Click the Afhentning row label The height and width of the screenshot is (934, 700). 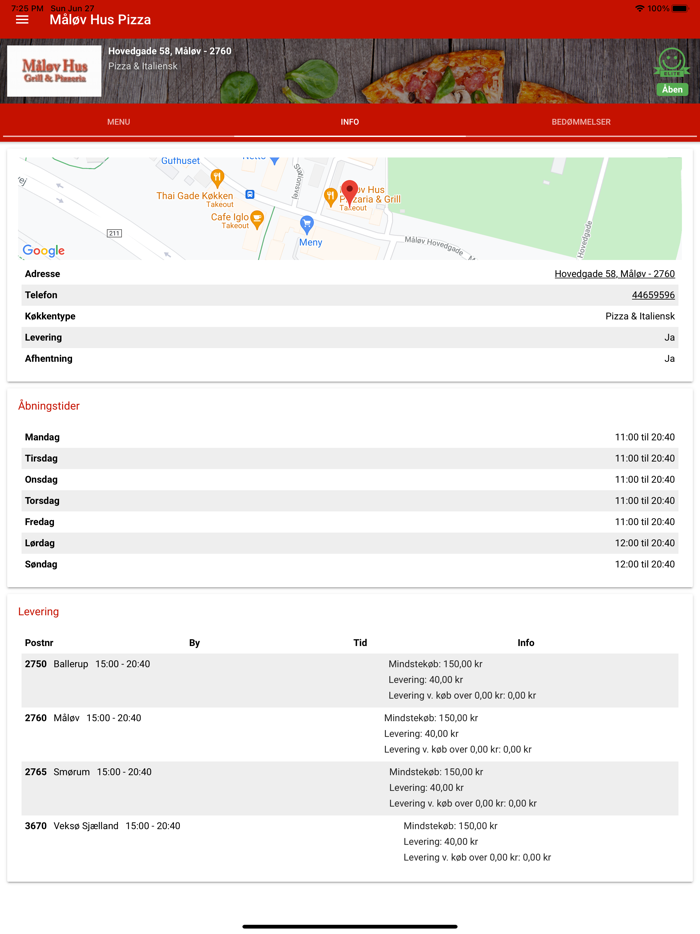coord(48,359)
